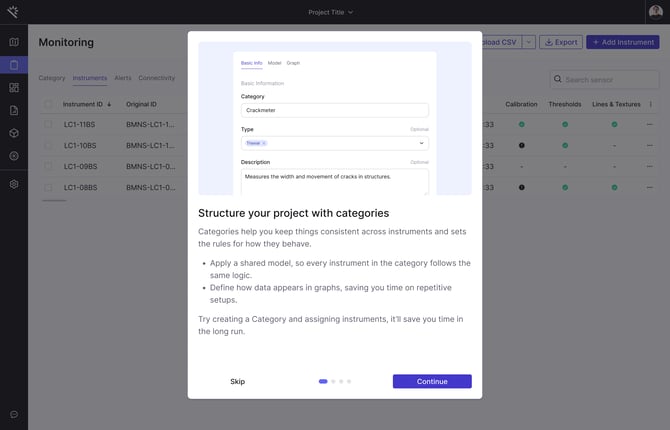670x430 pixels.
Task: Click LC1-10BS calibration dark warning dot
Action: pyautogui.click(x=522, y=145)
